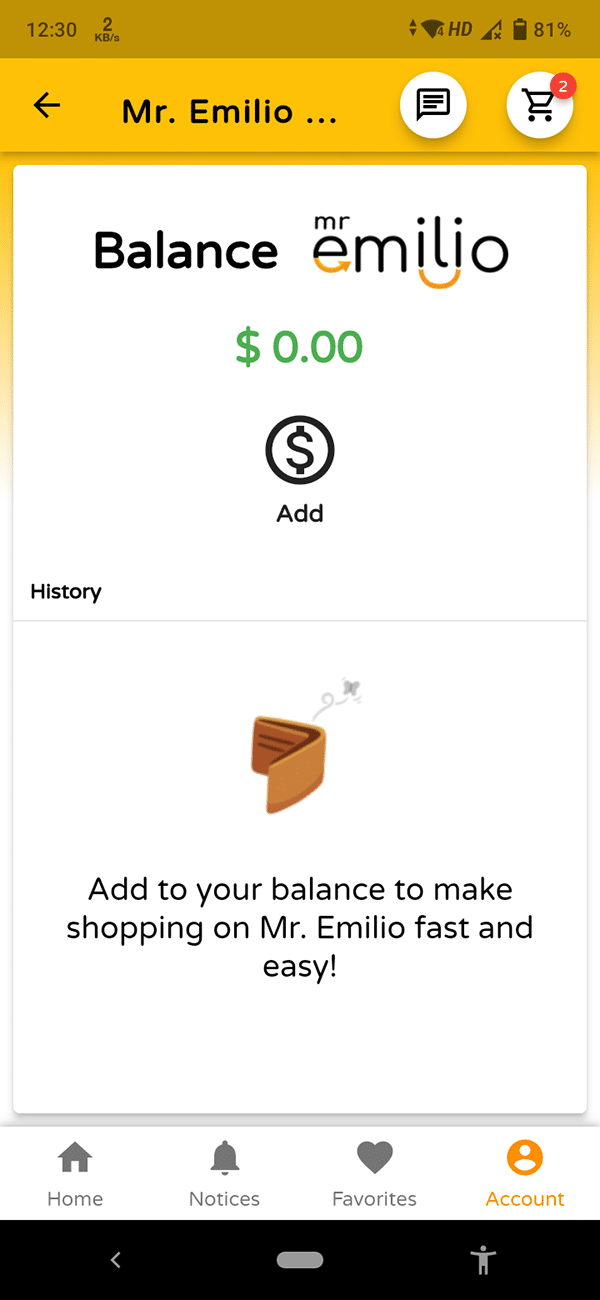600x1300 pixels.
Task: Switch to the Home tab
Action: 75,1172
